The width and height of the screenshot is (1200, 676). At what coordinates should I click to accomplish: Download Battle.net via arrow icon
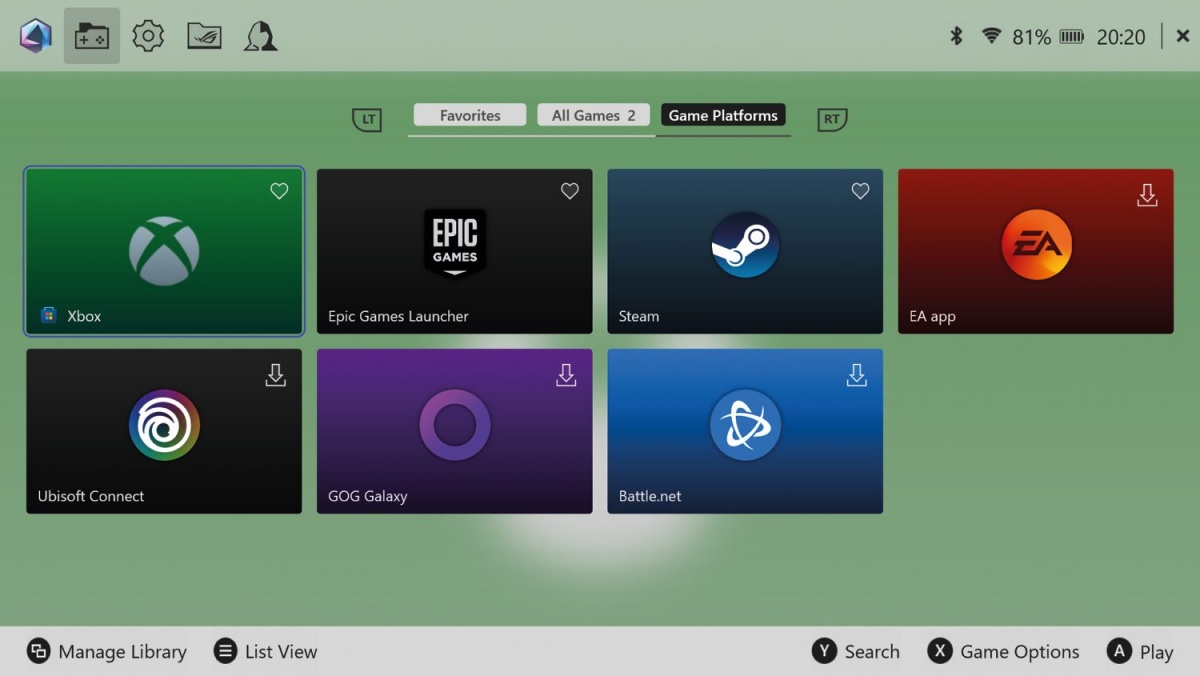click(856, 375)
